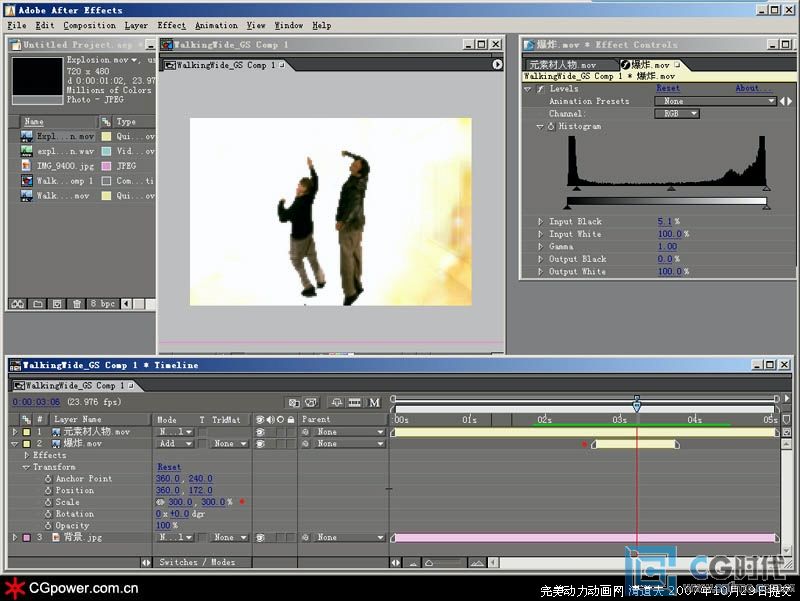Click the input black triangle under histogram

point(576,188)
